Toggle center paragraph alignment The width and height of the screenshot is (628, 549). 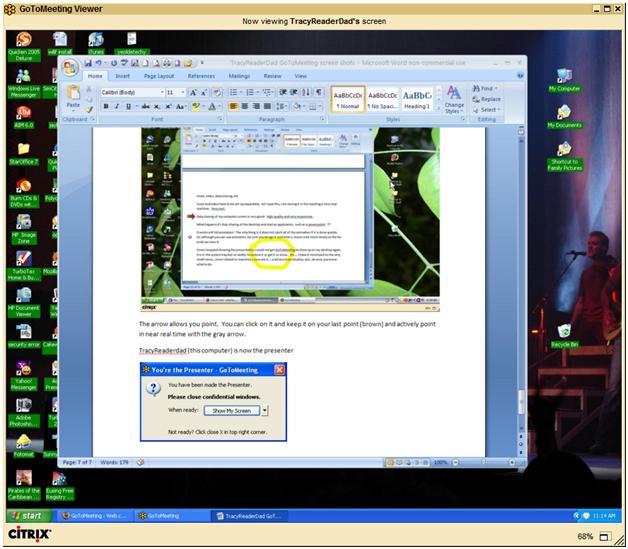247,106
